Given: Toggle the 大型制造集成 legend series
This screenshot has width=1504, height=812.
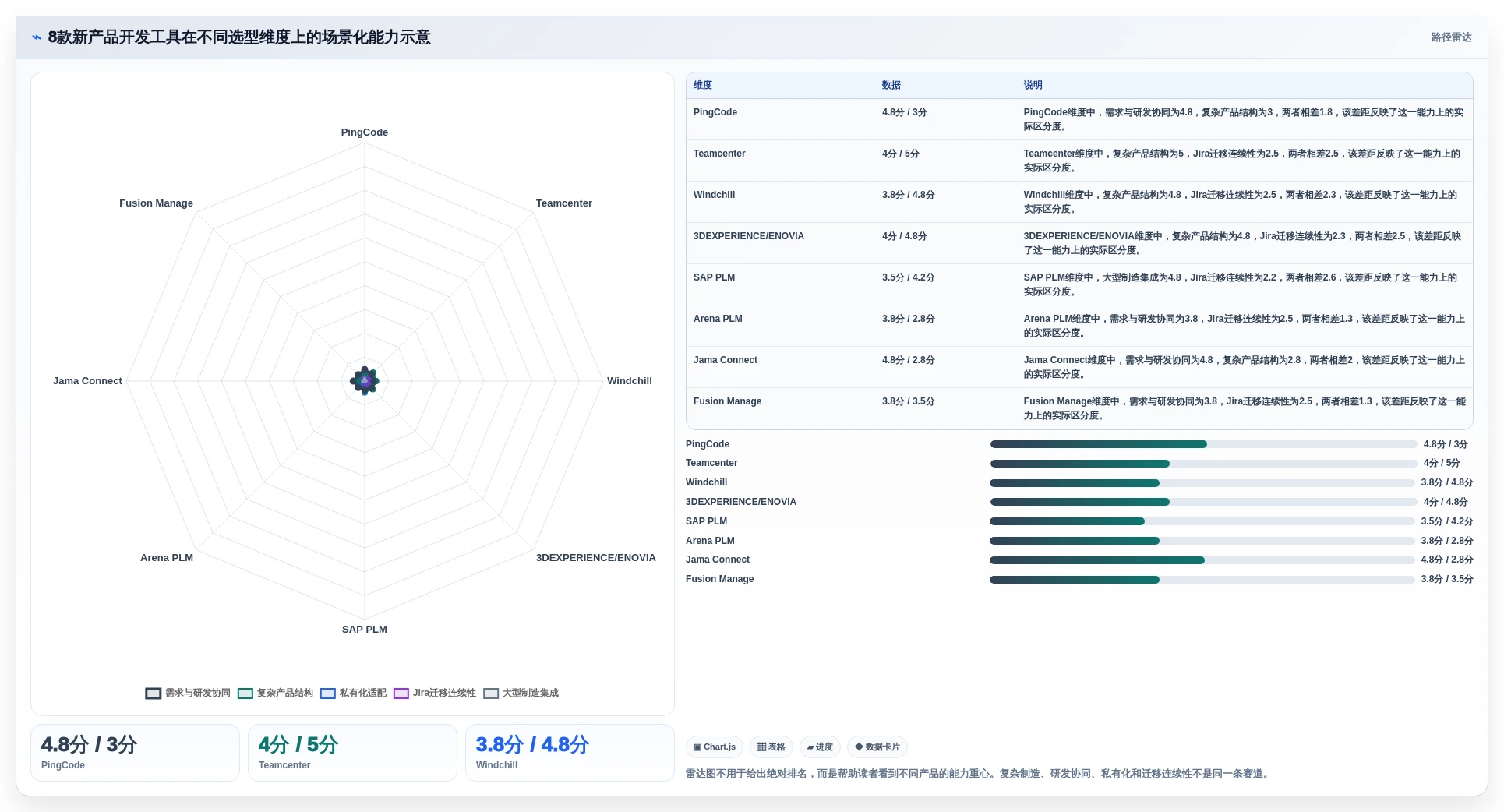Looking at the screenshot, I should [x=521, y=693].
